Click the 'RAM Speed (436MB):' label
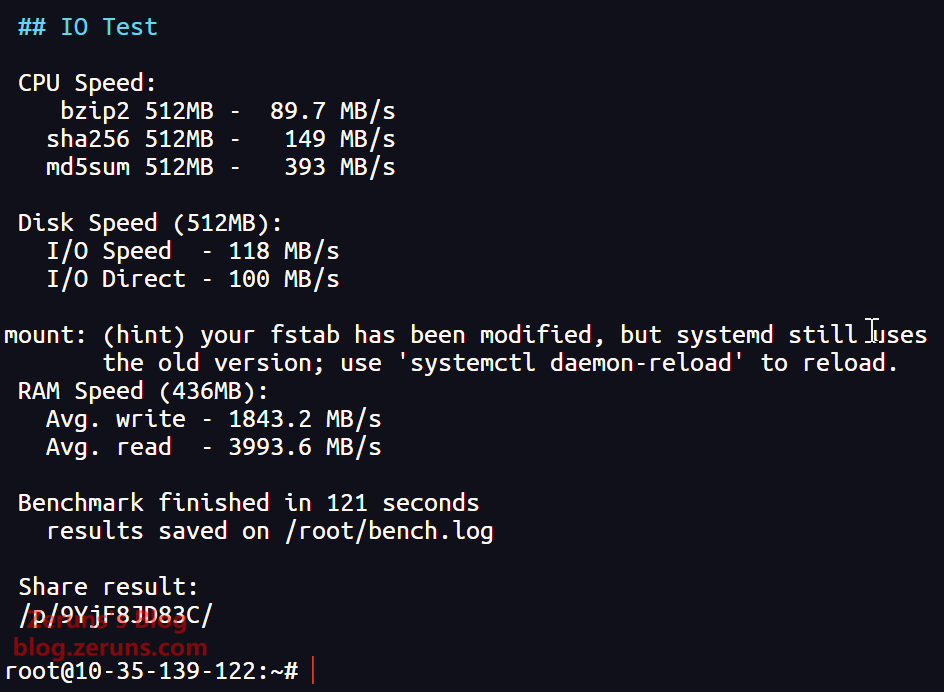Viewport: 944px width, 692px height. (143, 391)
